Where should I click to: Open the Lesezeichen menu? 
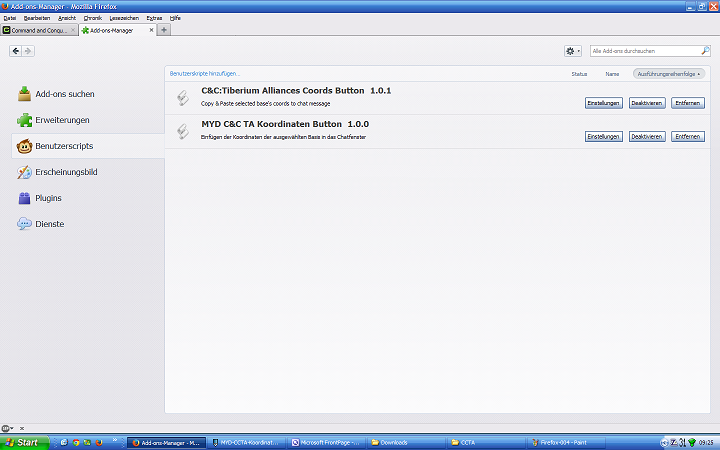[124, 18]
